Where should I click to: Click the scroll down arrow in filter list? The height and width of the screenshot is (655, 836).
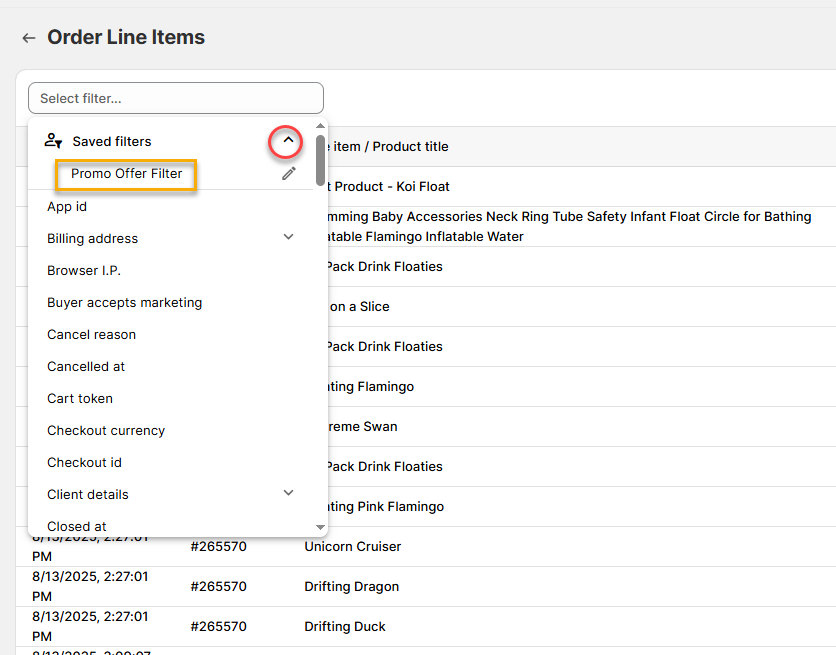[320, 527]
